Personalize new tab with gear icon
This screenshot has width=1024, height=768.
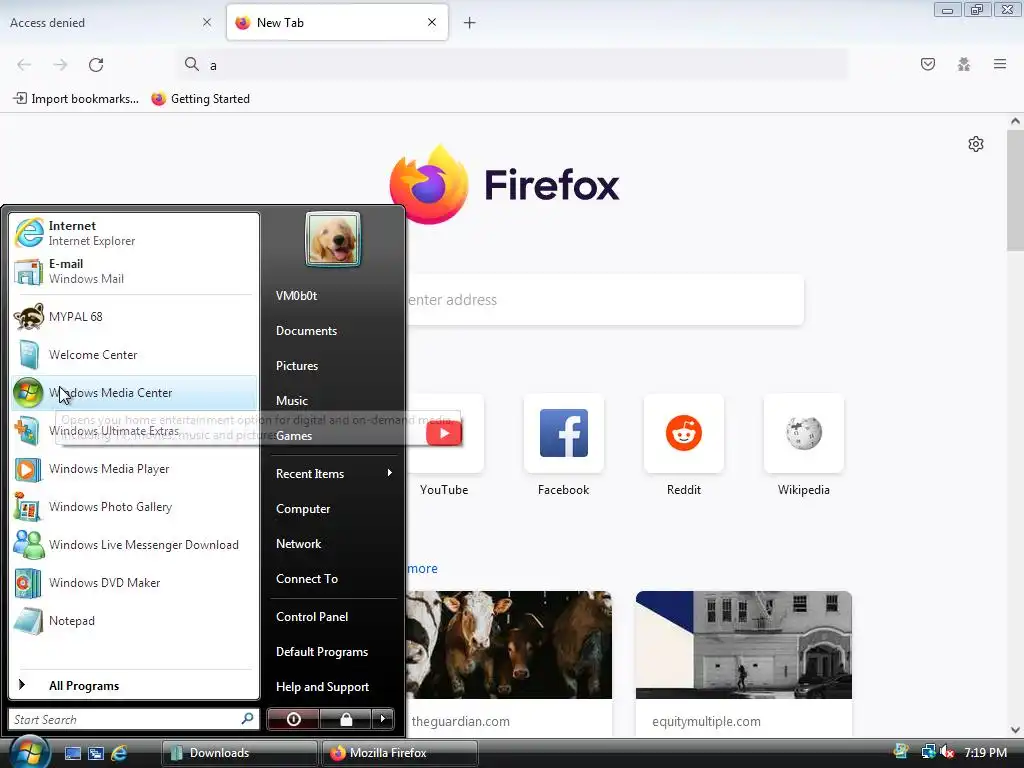[976, 144]
